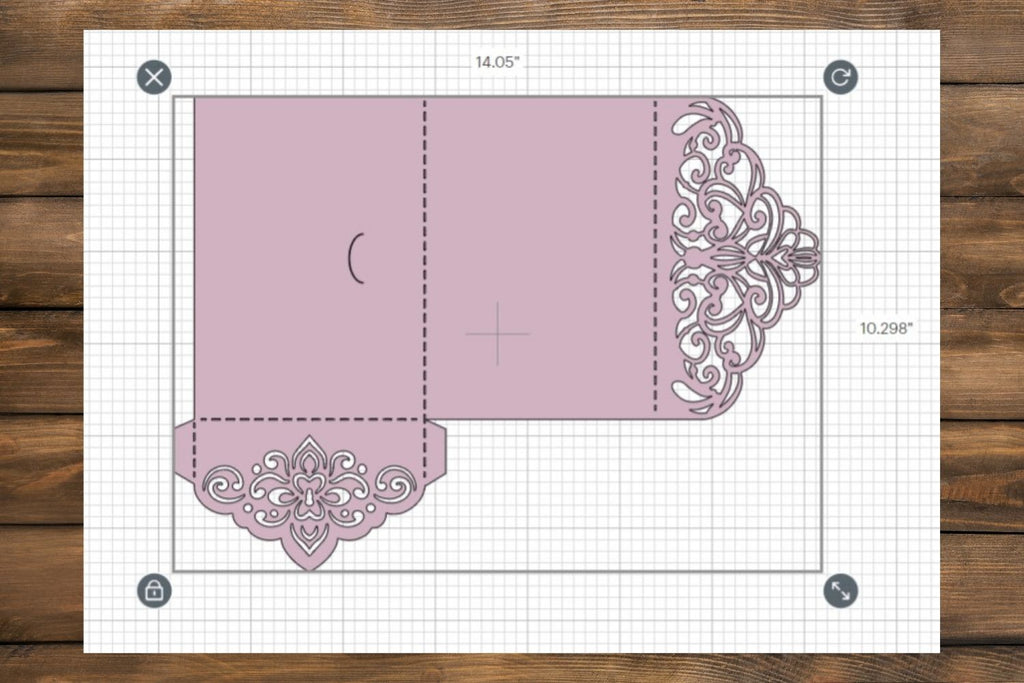This screenshot has width=1024, height=683.
Task: Click the rotate handle icon
Action: 840,78
